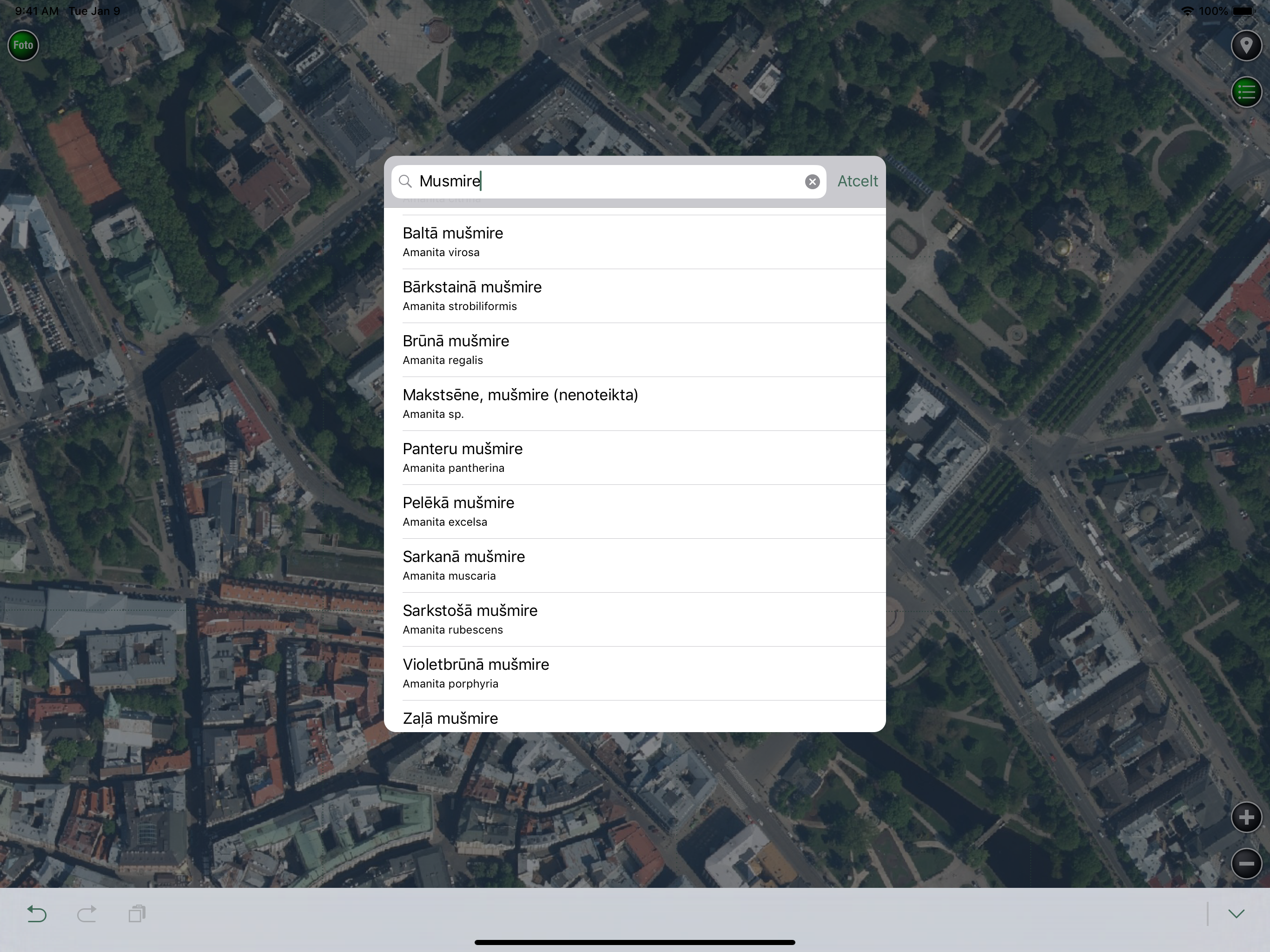Tap the 9:41 AM clock
The image size is (1270, 952).
point(37,11)
